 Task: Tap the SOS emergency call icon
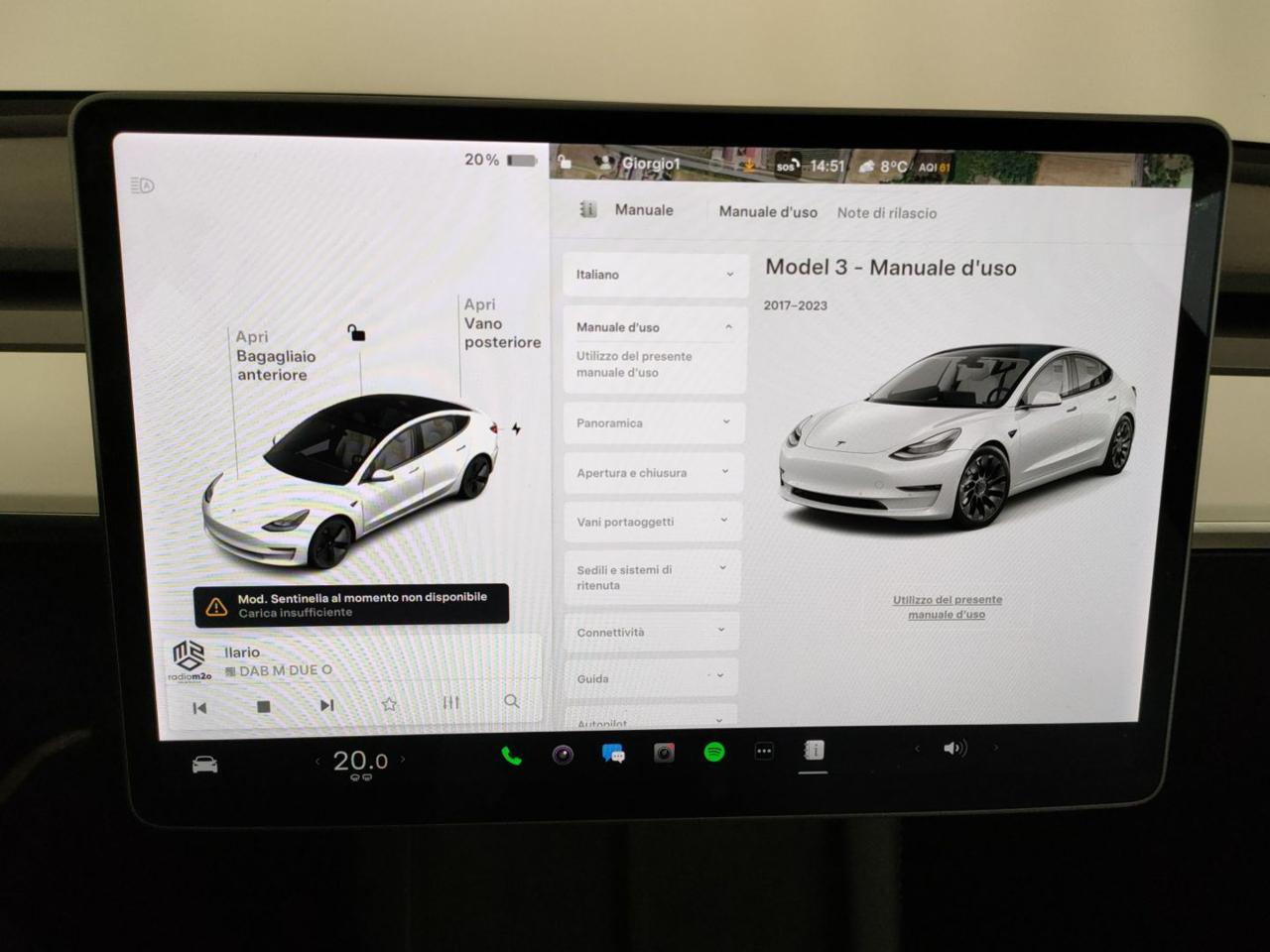[x=787, y=166]
